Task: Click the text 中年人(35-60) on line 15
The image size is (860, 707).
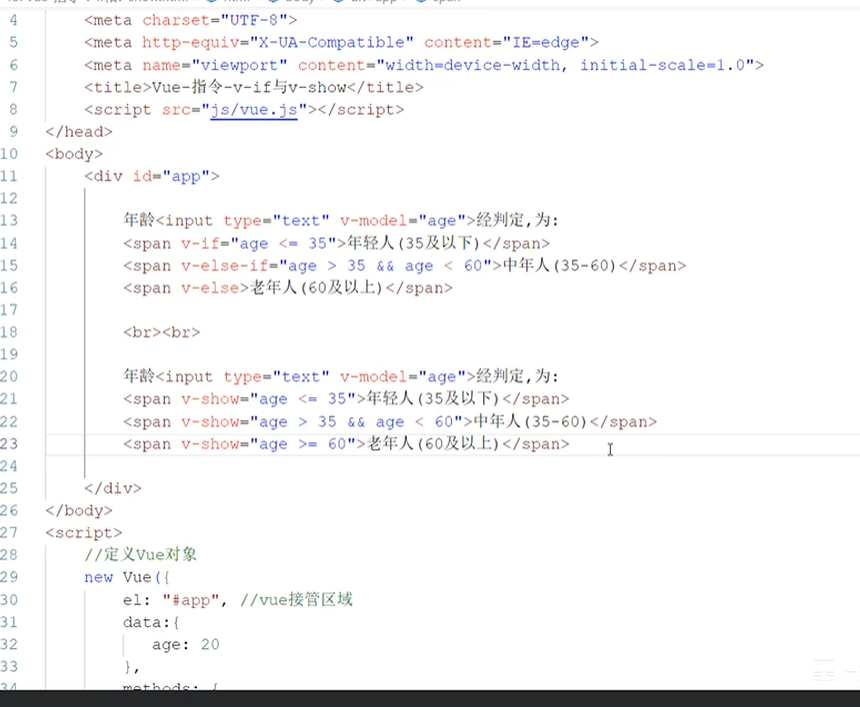Action: pyautogui.click(x=560, y=265)
